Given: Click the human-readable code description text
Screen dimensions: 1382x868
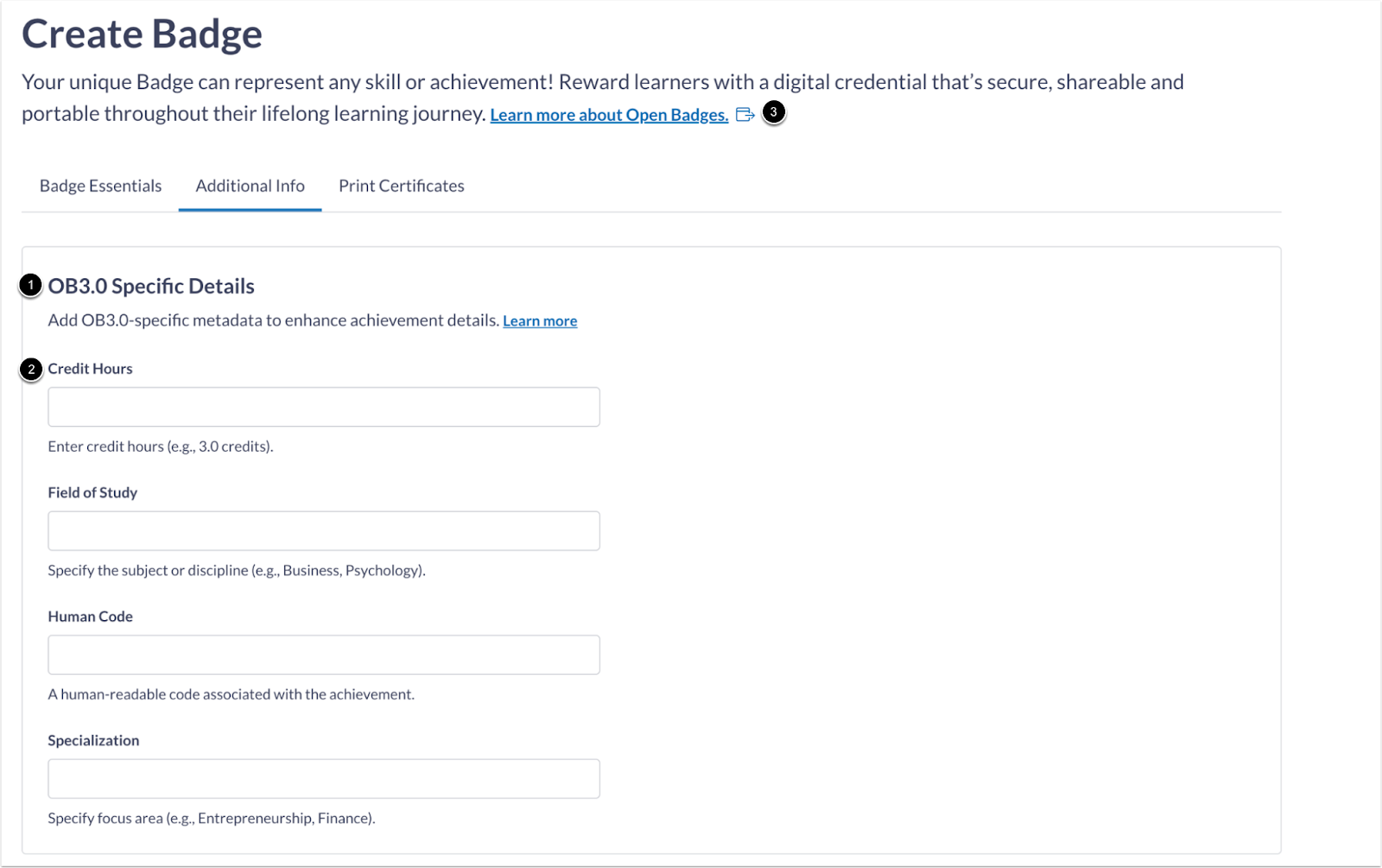Looking at the screenshot, I should pyautogui.click(x=231, y=694).
